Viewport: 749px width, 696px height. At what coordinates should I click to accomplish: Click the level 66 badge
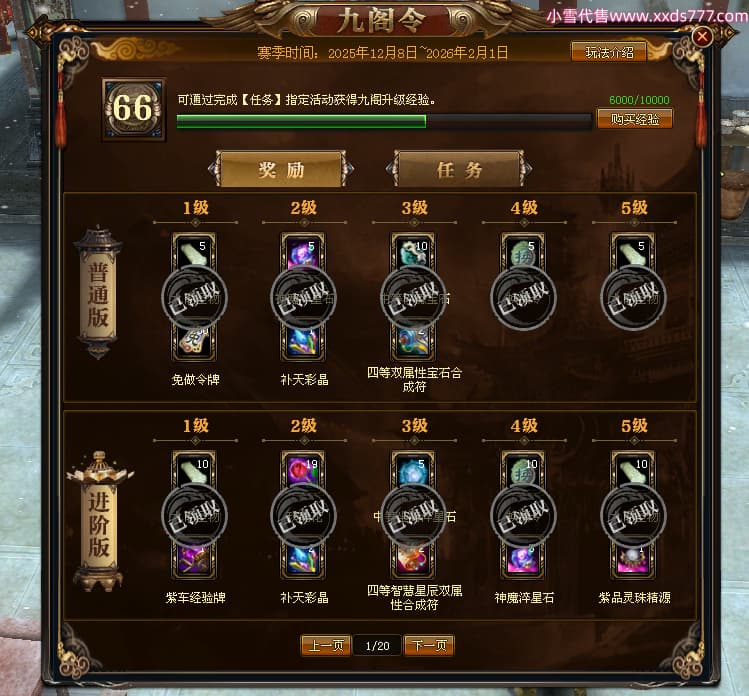[x=134, y=109]
